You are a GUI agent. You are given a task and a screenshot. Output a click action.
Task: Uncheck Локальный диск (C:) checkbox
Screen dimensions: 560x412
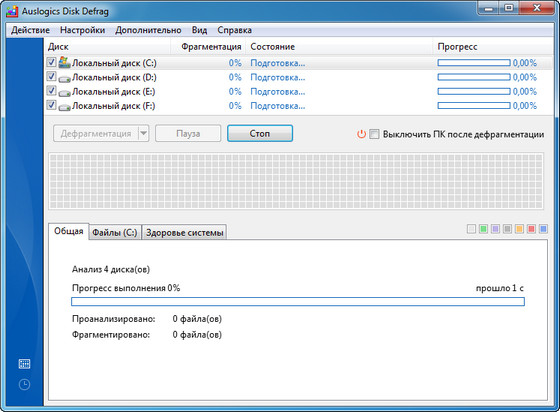tap(51, 62)
